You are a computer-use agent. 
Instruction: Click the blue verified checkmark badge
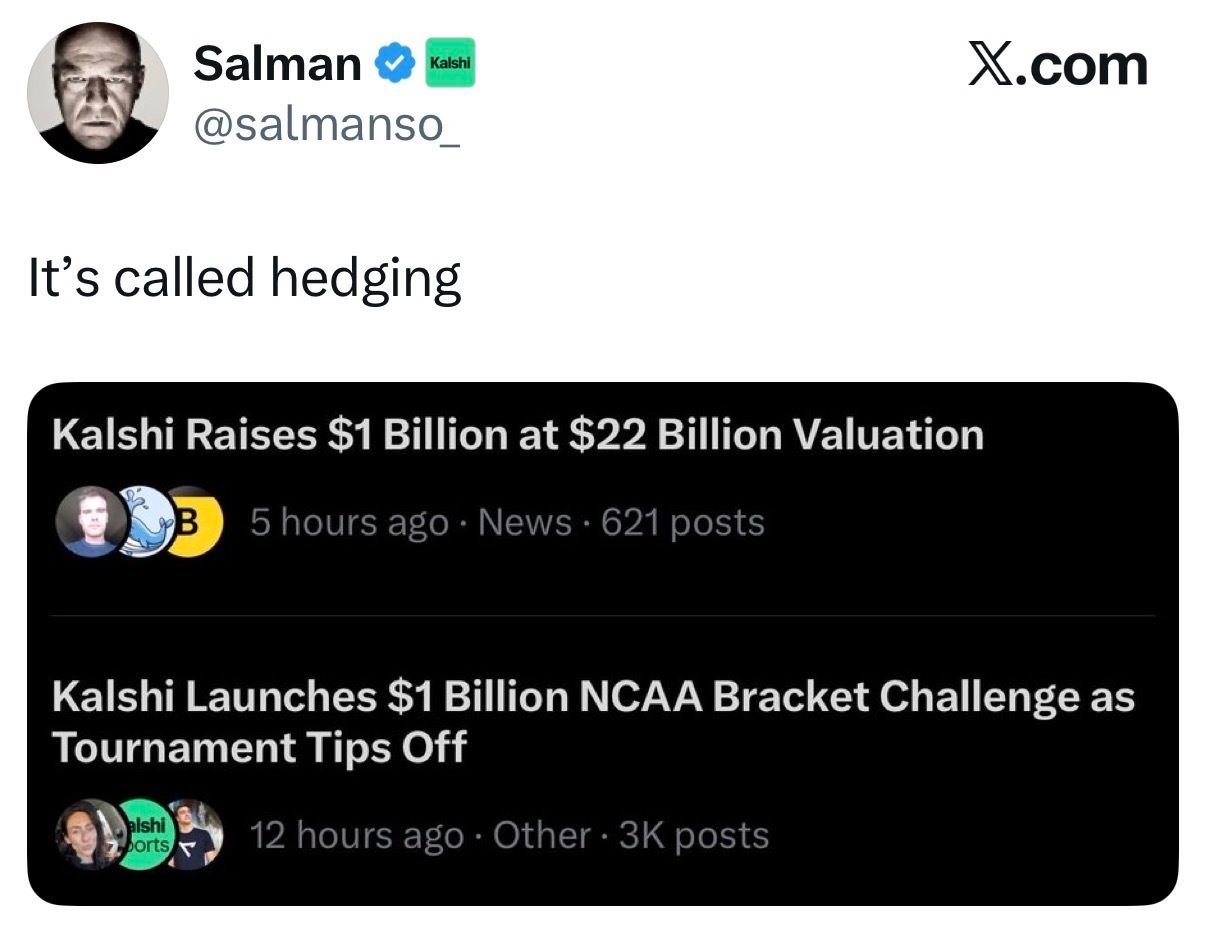click(394, 65)
